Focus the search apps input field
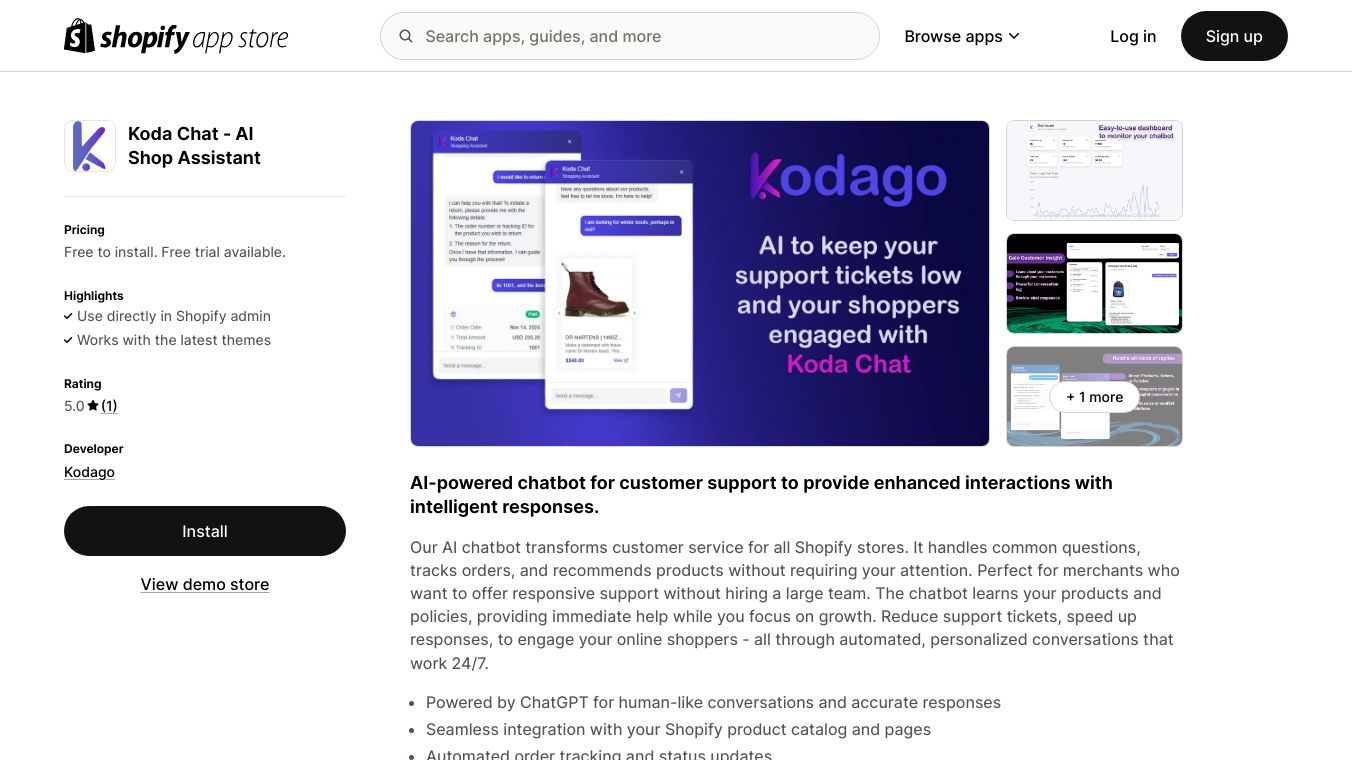The width and height of the screenshot is (1352, 760). [x=630, y=36]
